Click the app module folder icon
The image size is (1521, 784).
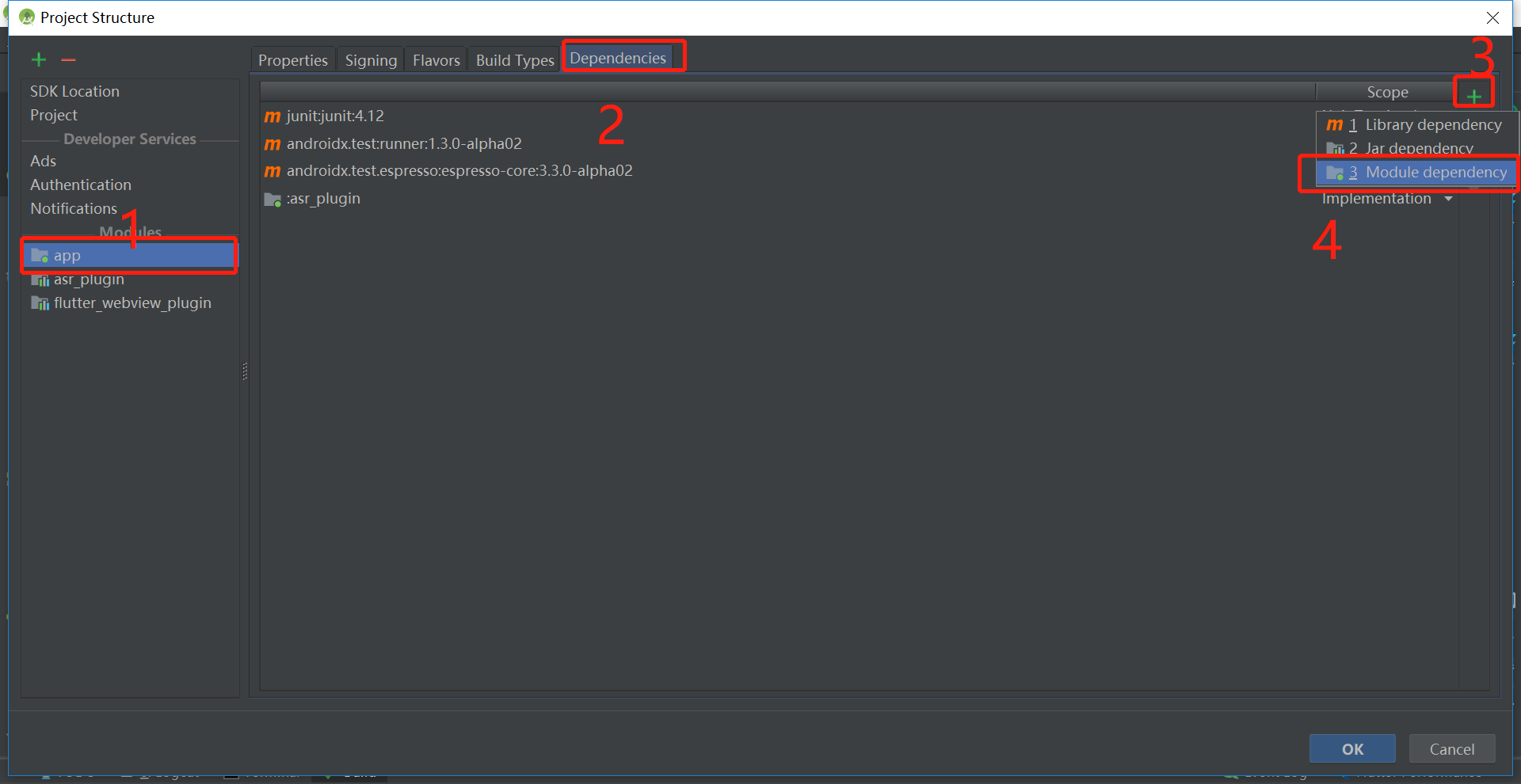coord(40,256)
